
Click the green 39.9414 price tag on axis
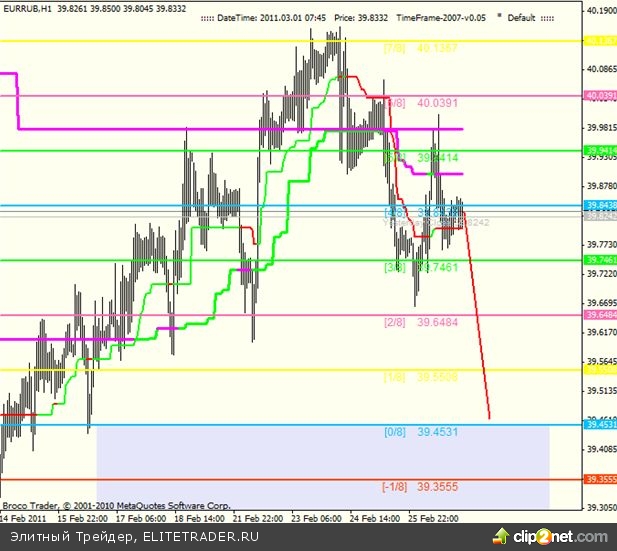601,150
